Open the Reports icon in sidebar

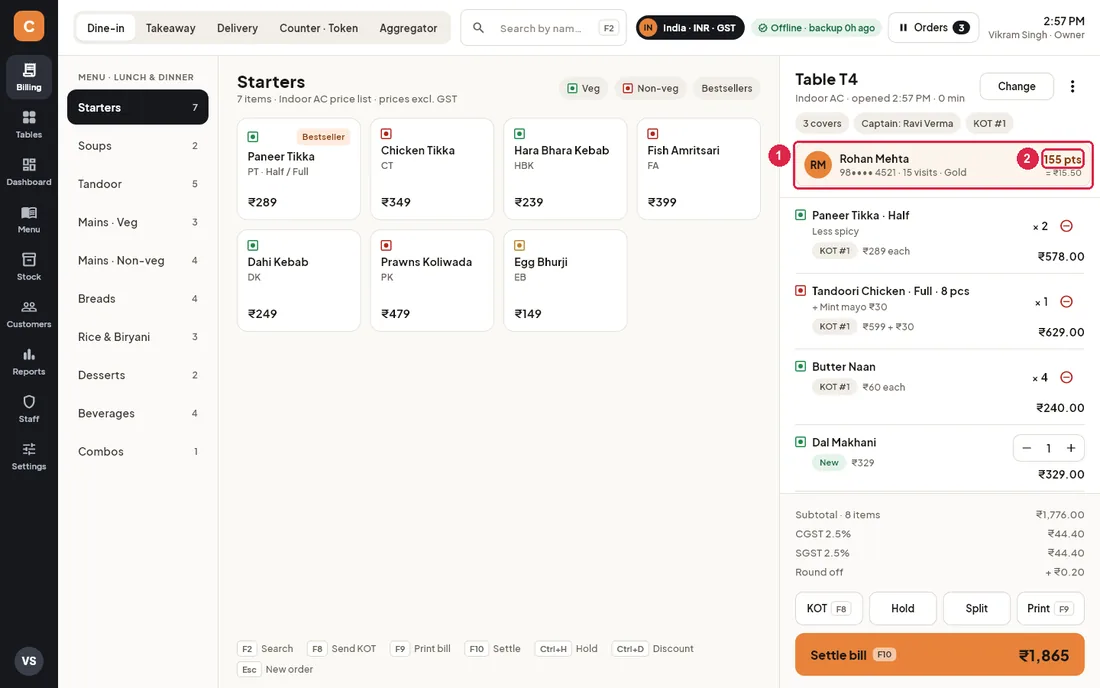29,361
